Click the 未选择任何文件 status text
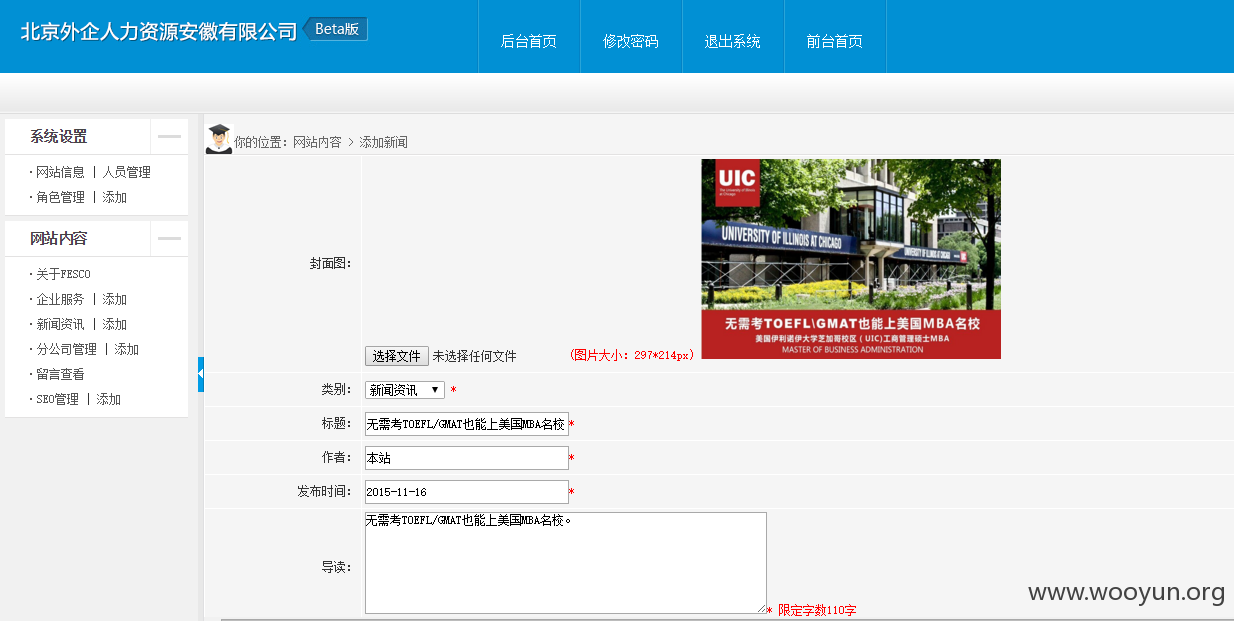This screenshot has width=1234, height=621. (x=474, y=356)
